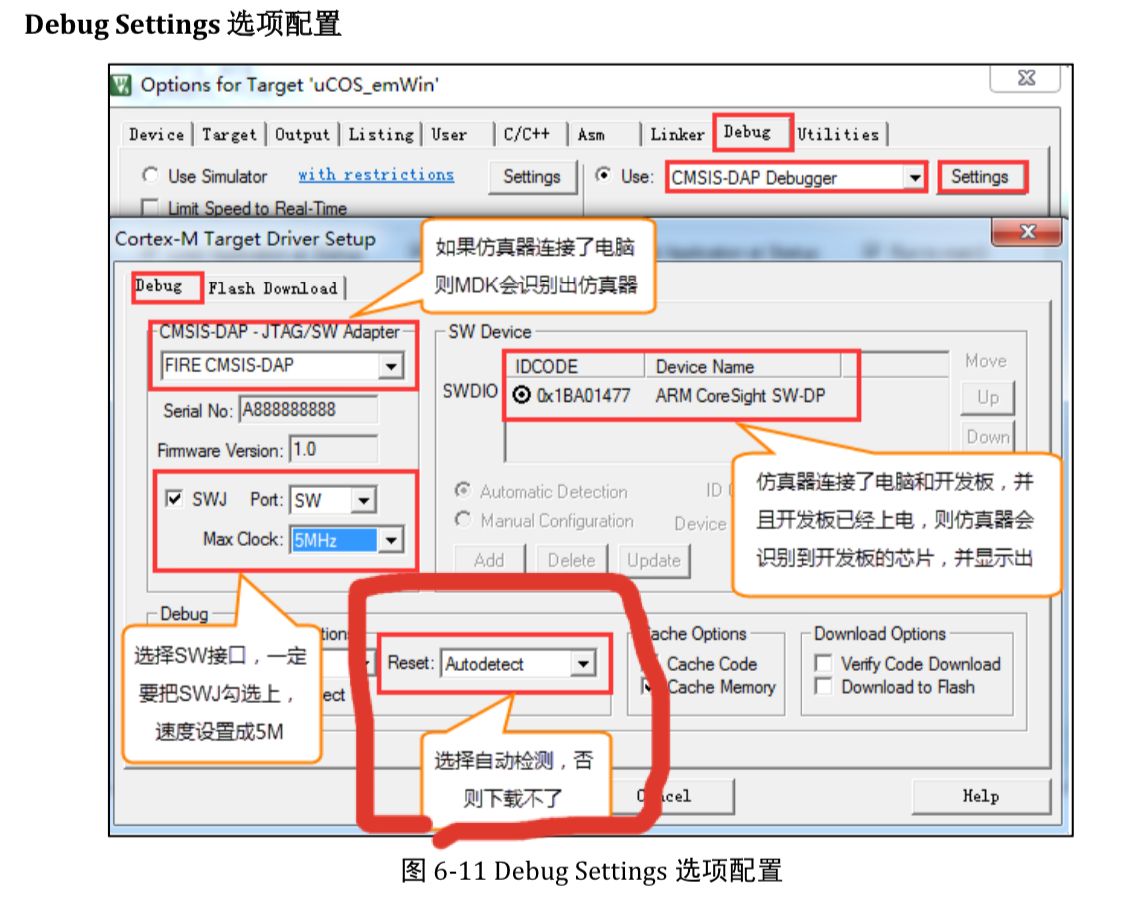Expand the FIRE CMSIS-DAP adapter dropdown

pyautogui.click(x=390, y=367)
